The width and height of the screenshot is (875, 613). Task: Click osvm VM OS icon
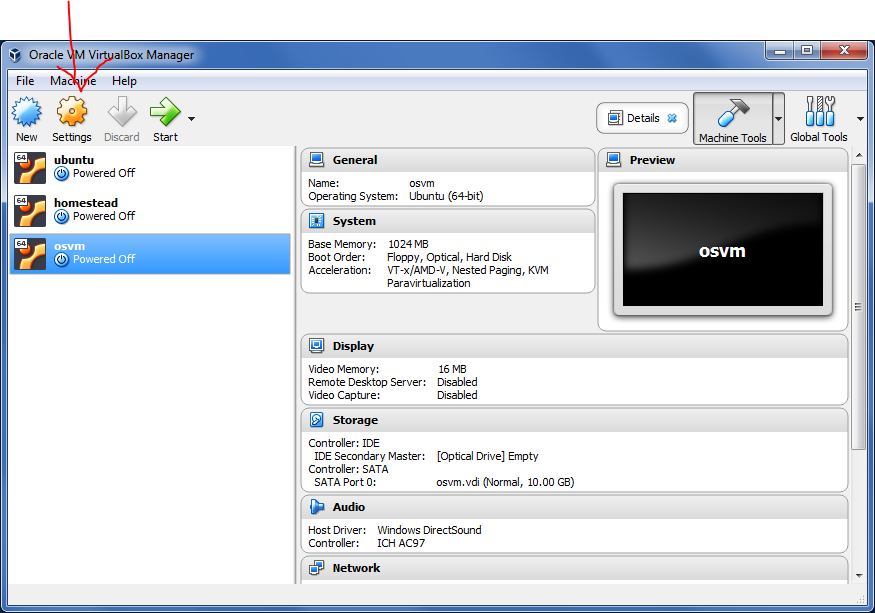[30, 253]
